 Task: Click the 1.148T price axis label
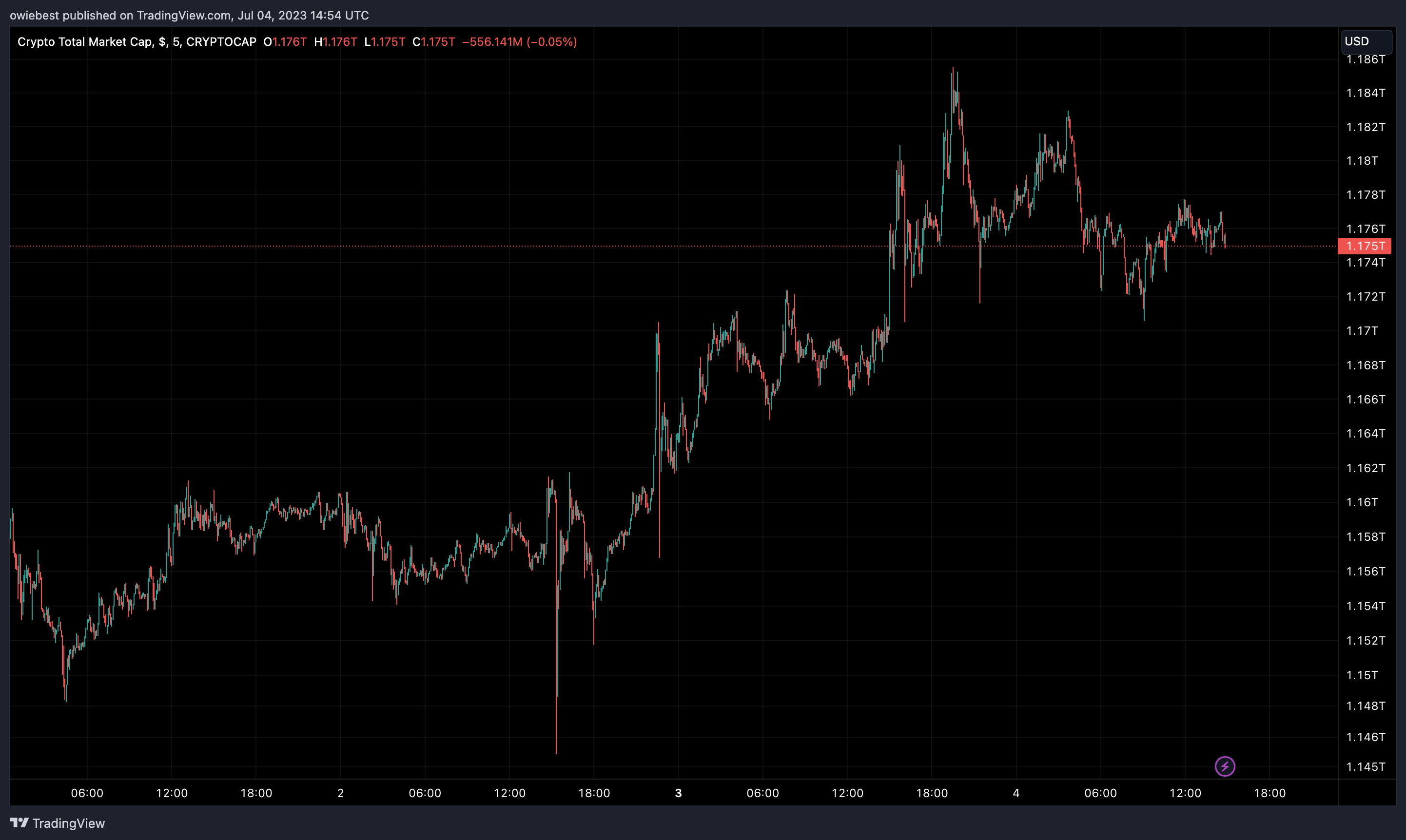pos(1365,706)
